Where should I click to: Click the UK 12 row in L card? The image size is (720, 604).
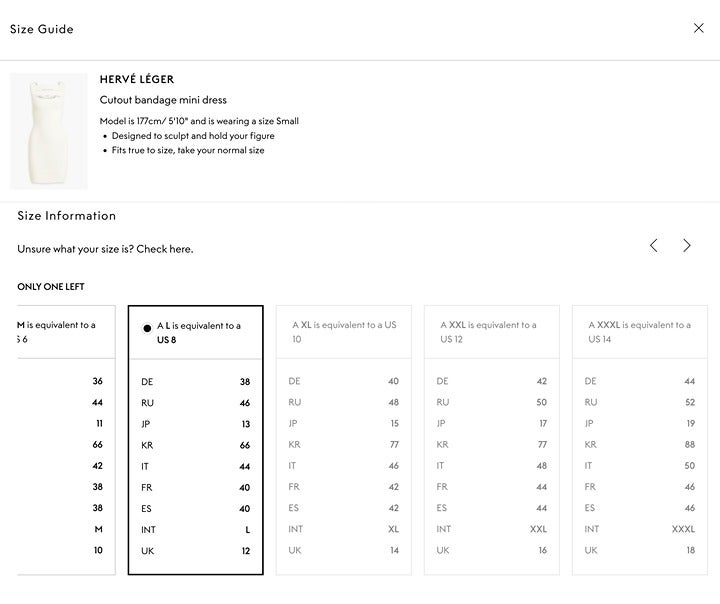coord(196,551)
